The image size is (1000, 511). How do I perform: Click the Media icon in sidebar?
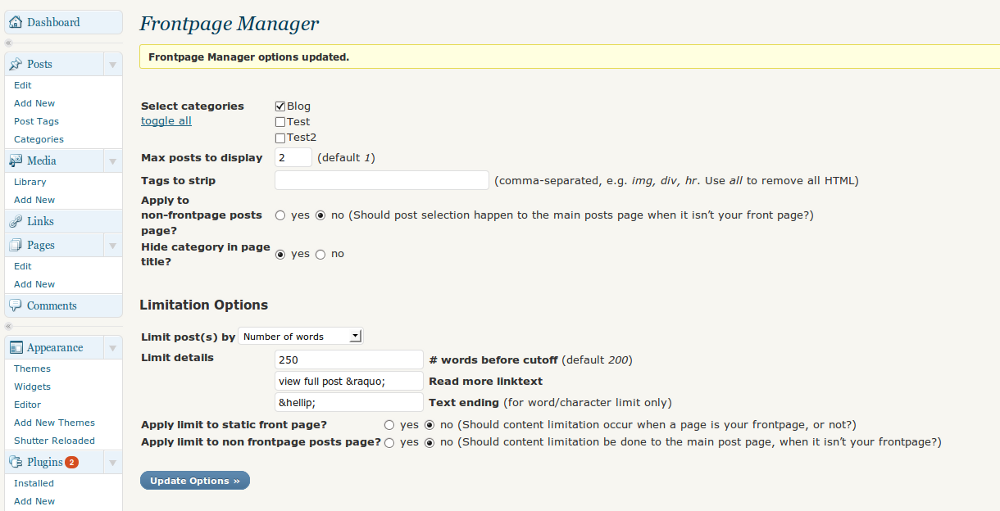click(16, 161)
